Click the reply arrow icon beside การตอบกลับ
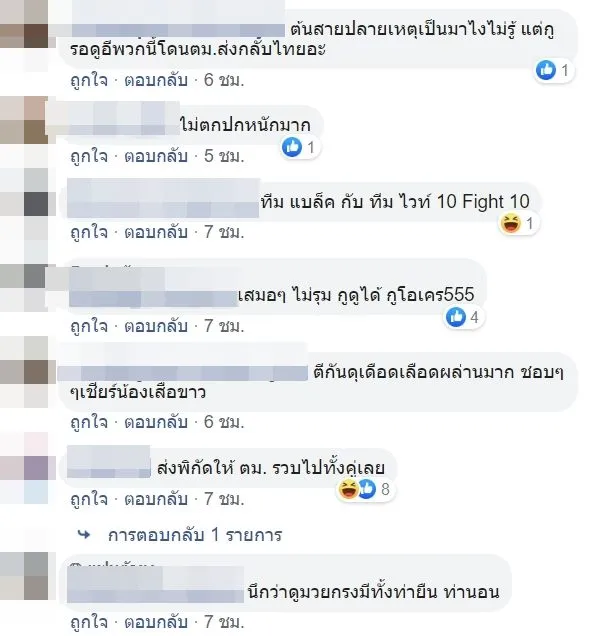The width and height of the screenshot is (614, 636). [84, 535]
